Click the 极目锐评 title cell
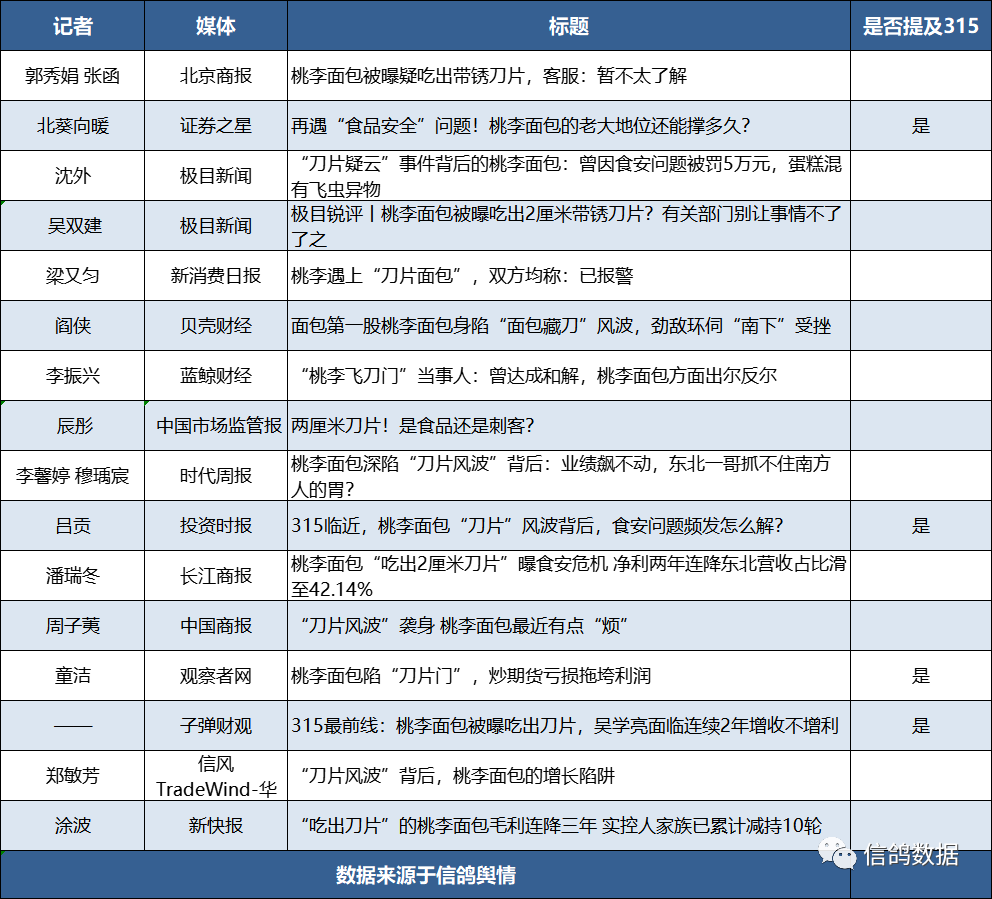 [569, 226]
